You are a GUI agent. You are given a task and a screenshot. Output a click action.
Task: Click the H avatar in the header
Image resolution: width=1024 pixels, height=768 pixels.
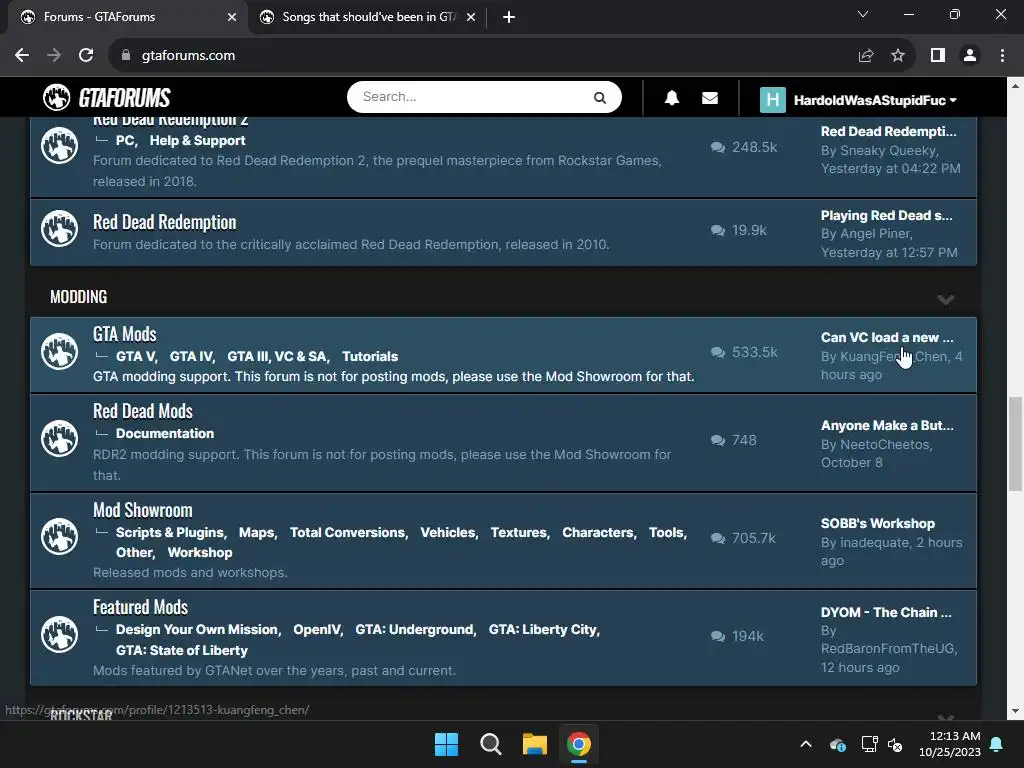773,100
